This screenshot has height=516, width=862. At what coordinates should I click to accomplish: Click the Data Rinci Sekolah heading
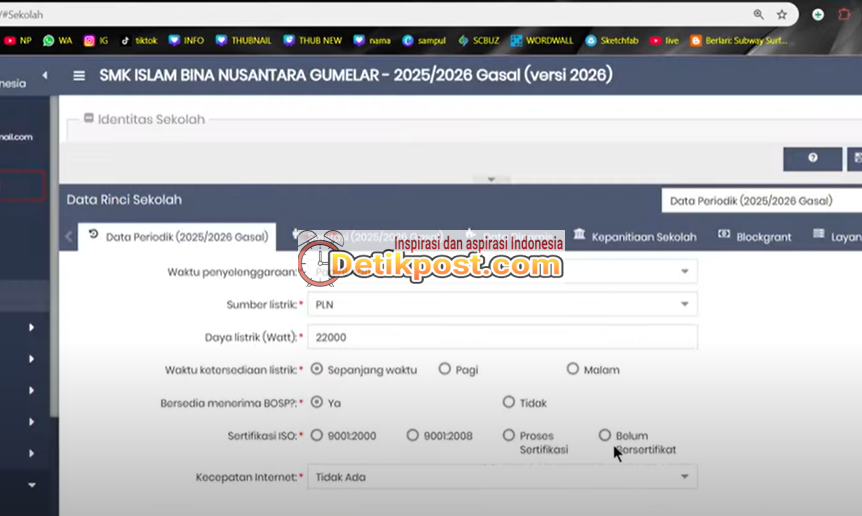124,199
